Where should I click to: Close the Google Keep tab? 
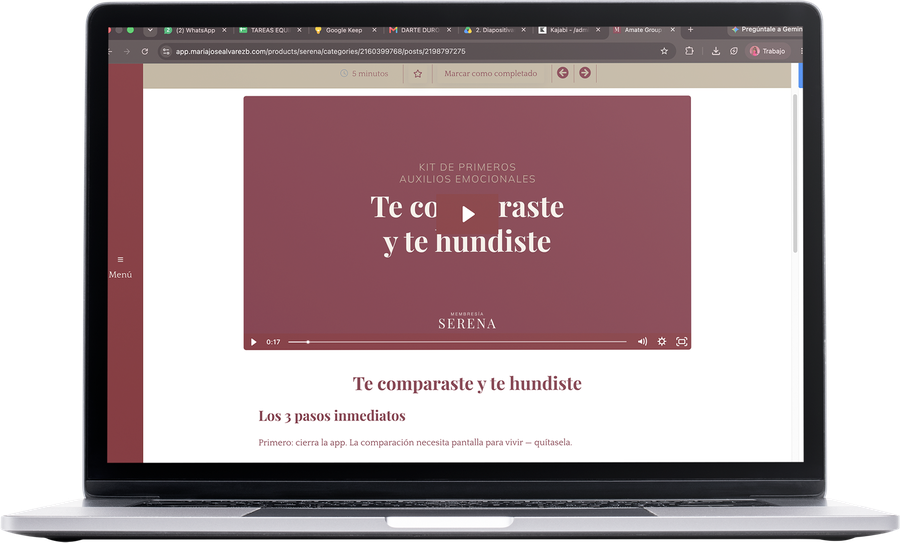[374, 30]
